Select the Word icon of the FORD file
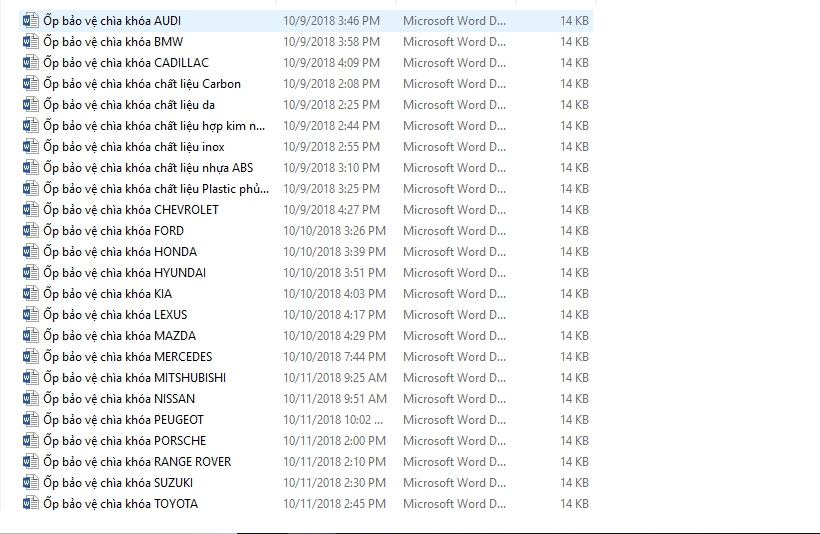The image size is (820, 534). [31, 231]
